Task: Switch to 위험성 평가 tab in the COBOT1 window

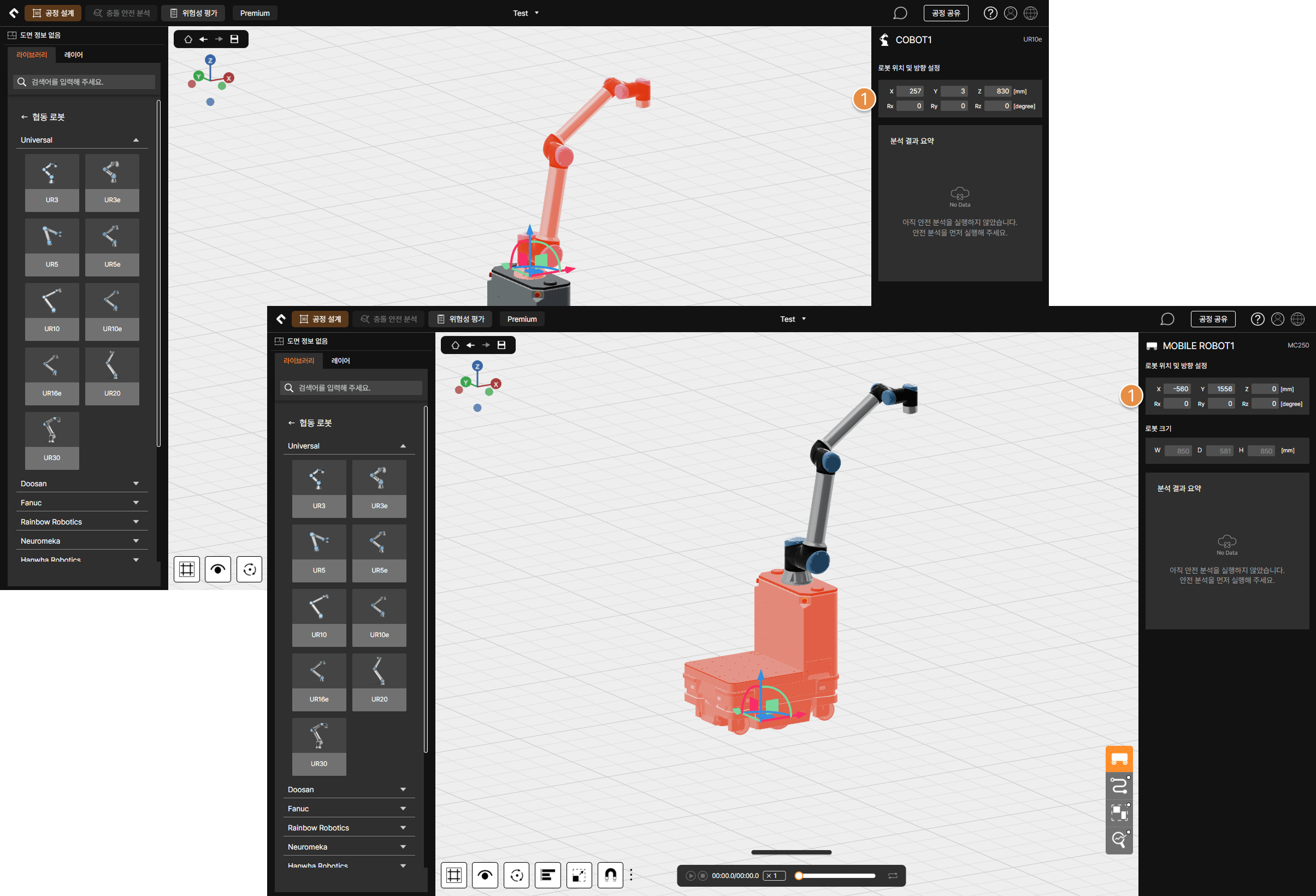Action: (x=193, y=13)
